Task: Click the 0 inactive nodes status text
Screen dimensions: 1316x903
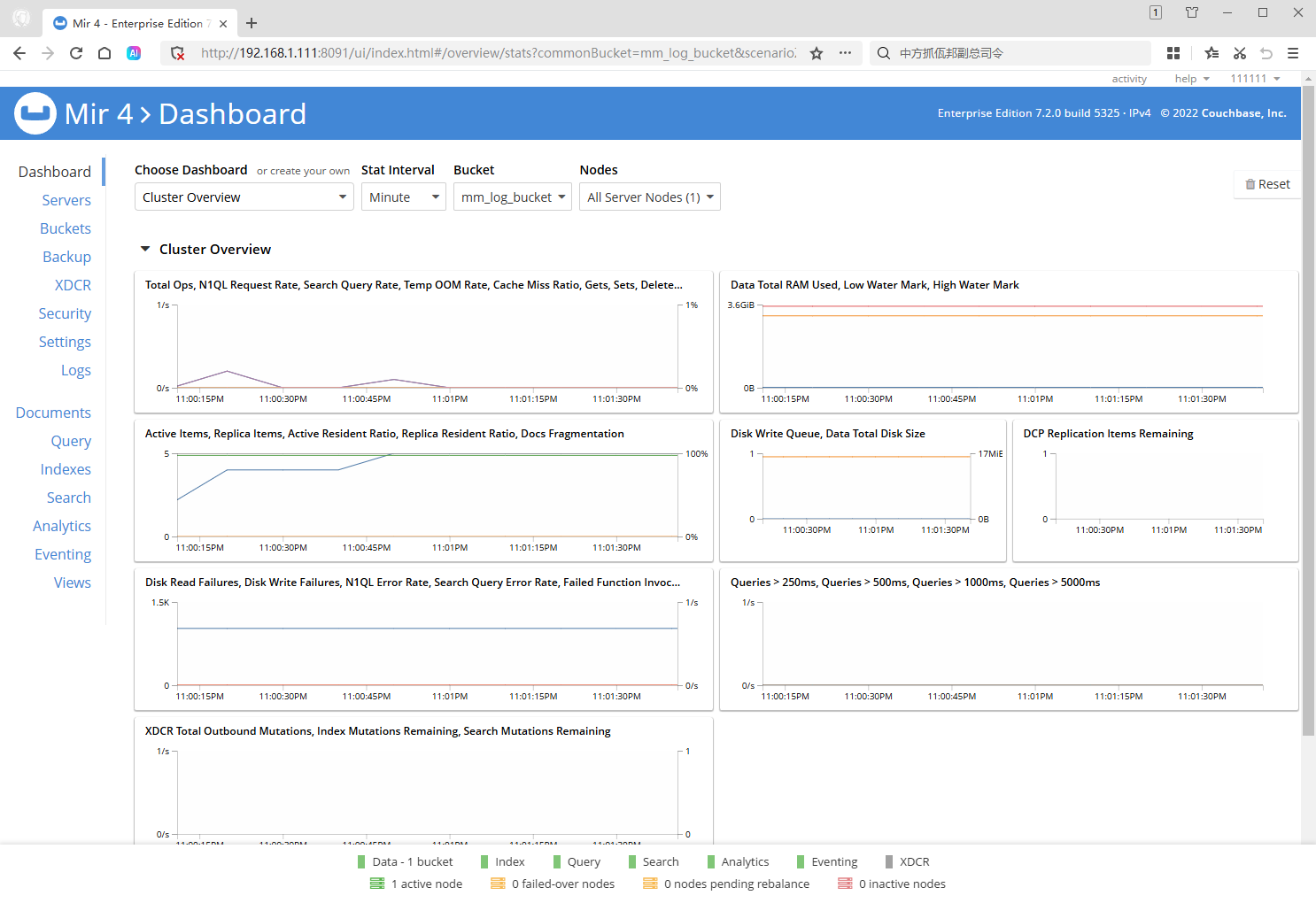Action: point(902,884)
